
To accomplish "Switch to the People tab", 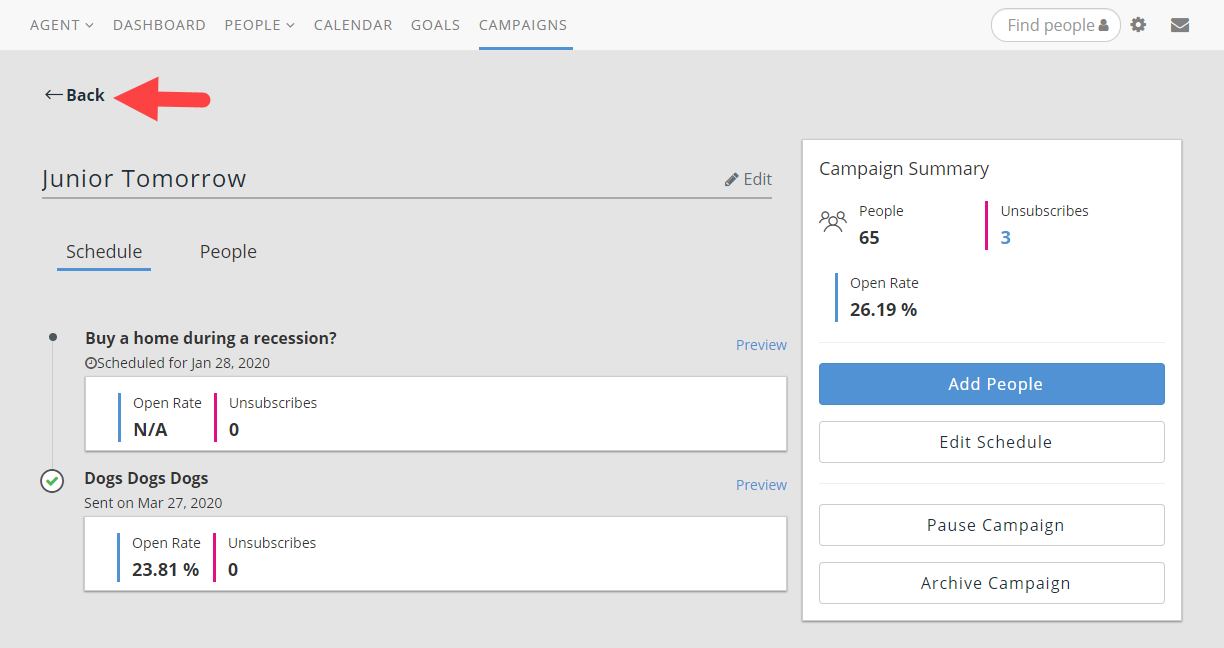I will pyautogui.click(x=228, y=252).
